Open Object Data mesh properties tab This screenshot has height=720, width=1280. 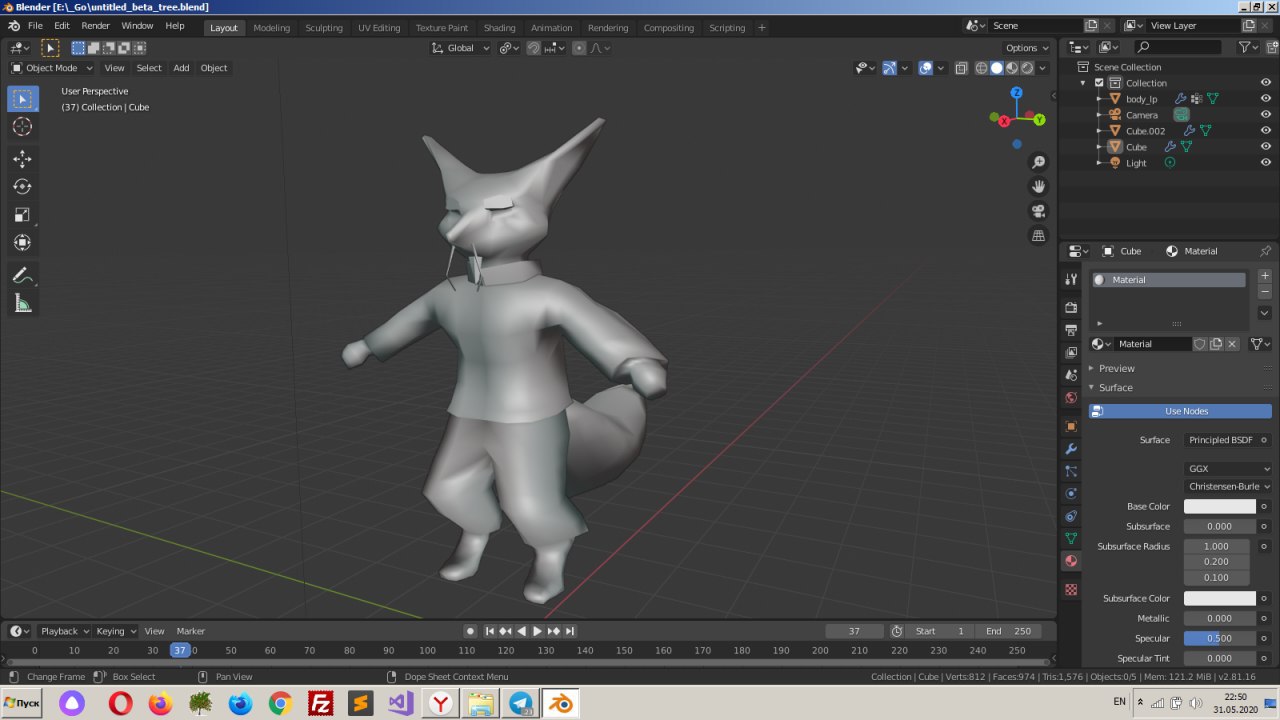pos(1071,539)
